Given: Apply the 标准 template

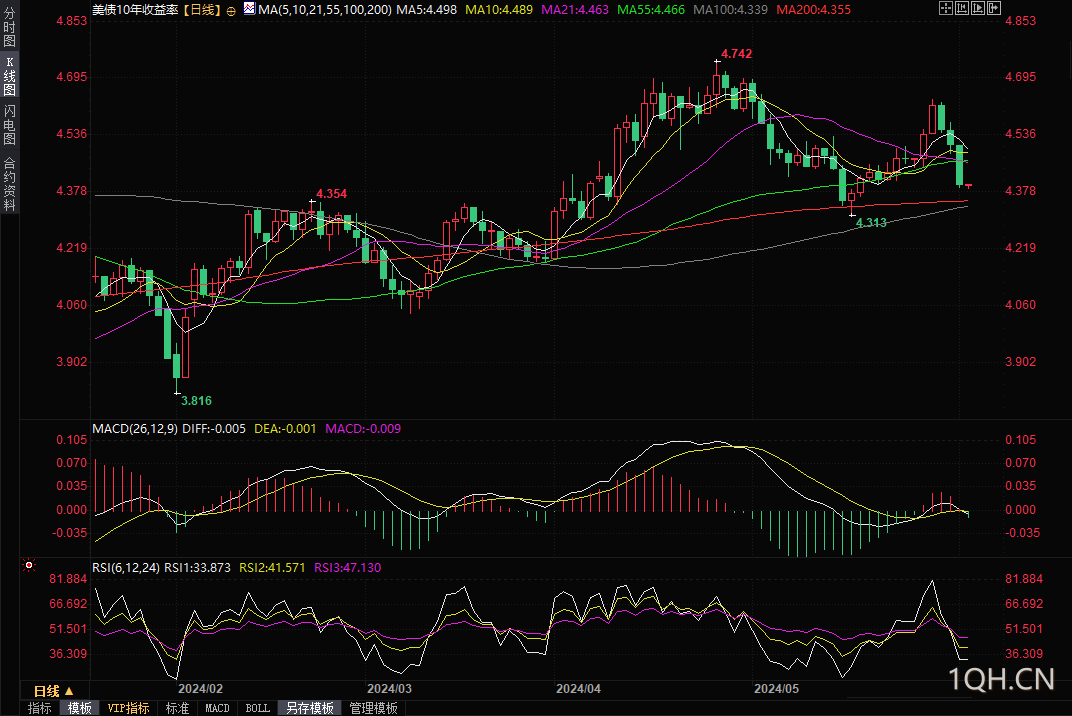Looking at the screenshot, I should point(178,708).
